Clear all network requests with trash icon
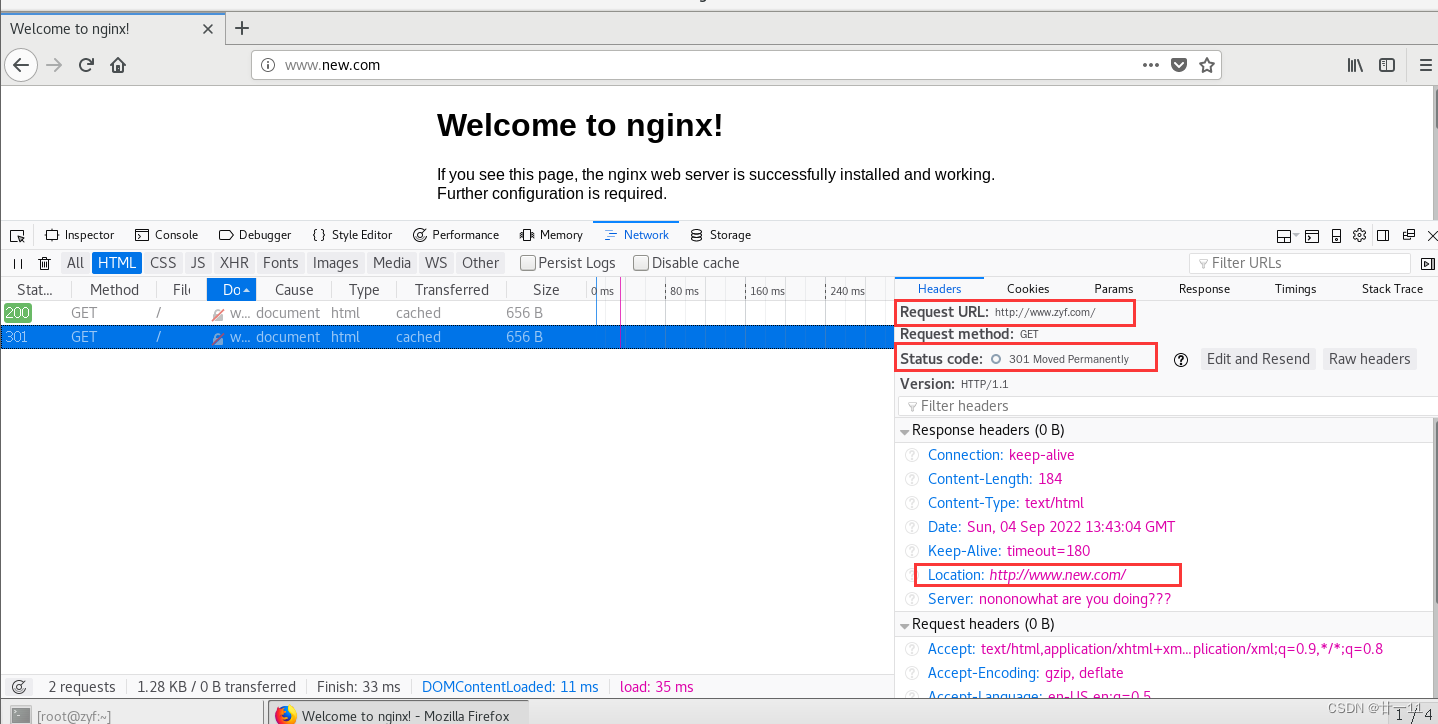This screenshot has height=724, width=1438. coord(44,262)
